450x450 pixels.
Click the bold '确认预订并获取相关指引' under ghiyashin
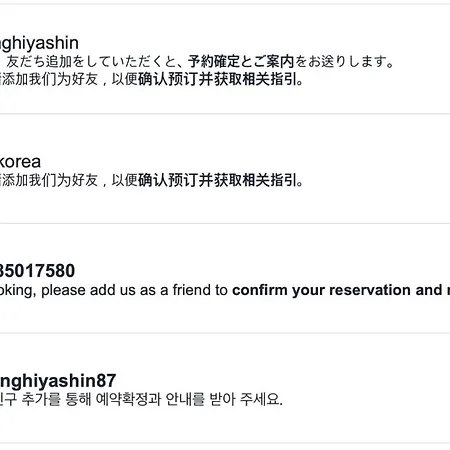[x=220, y=79]
